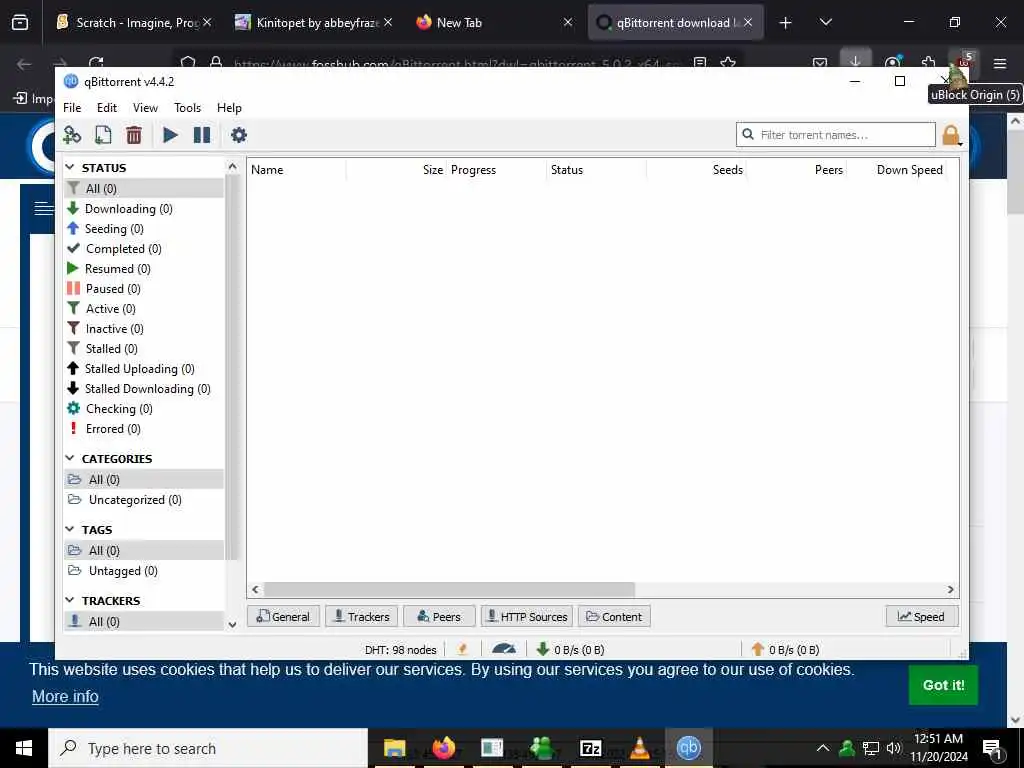Open the Peers details tab

439,616
